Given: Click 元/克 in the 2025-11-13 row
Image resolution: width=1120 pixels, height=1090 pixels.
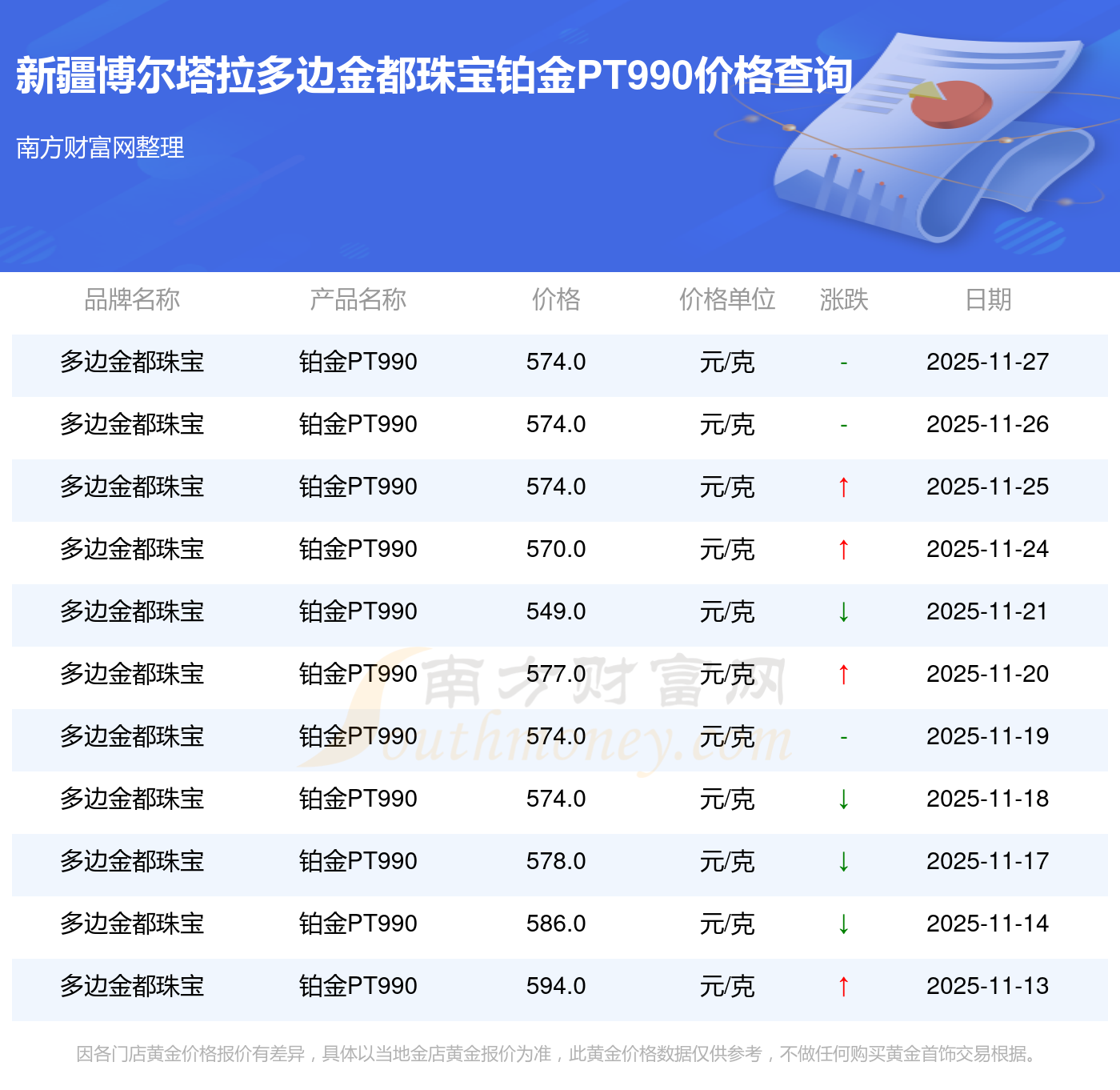Looking at the screenshot, I should 727,986.
